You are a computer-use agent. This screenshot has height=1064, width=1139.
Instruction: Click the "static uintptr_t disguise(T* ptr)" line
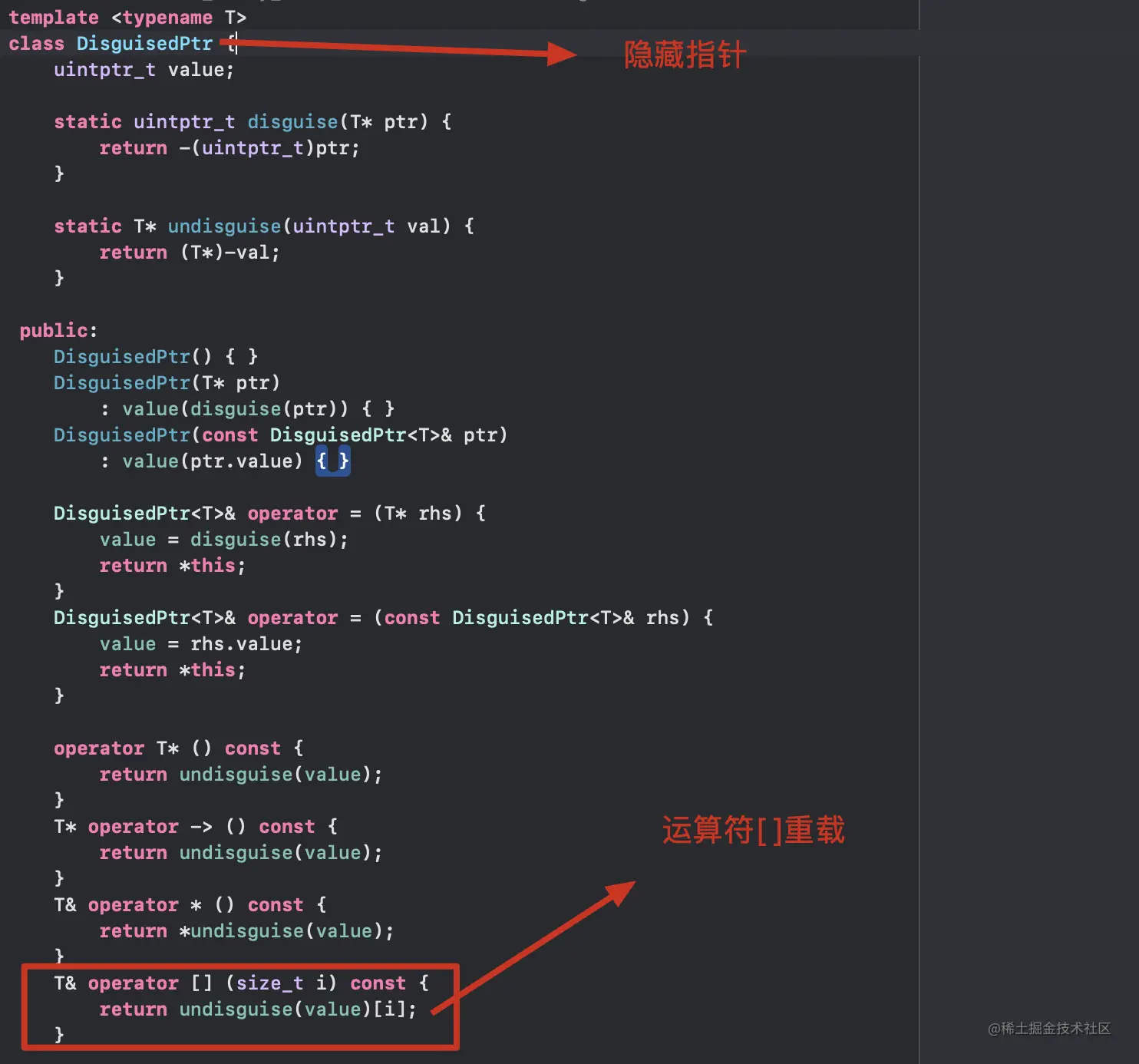(253, 121)
